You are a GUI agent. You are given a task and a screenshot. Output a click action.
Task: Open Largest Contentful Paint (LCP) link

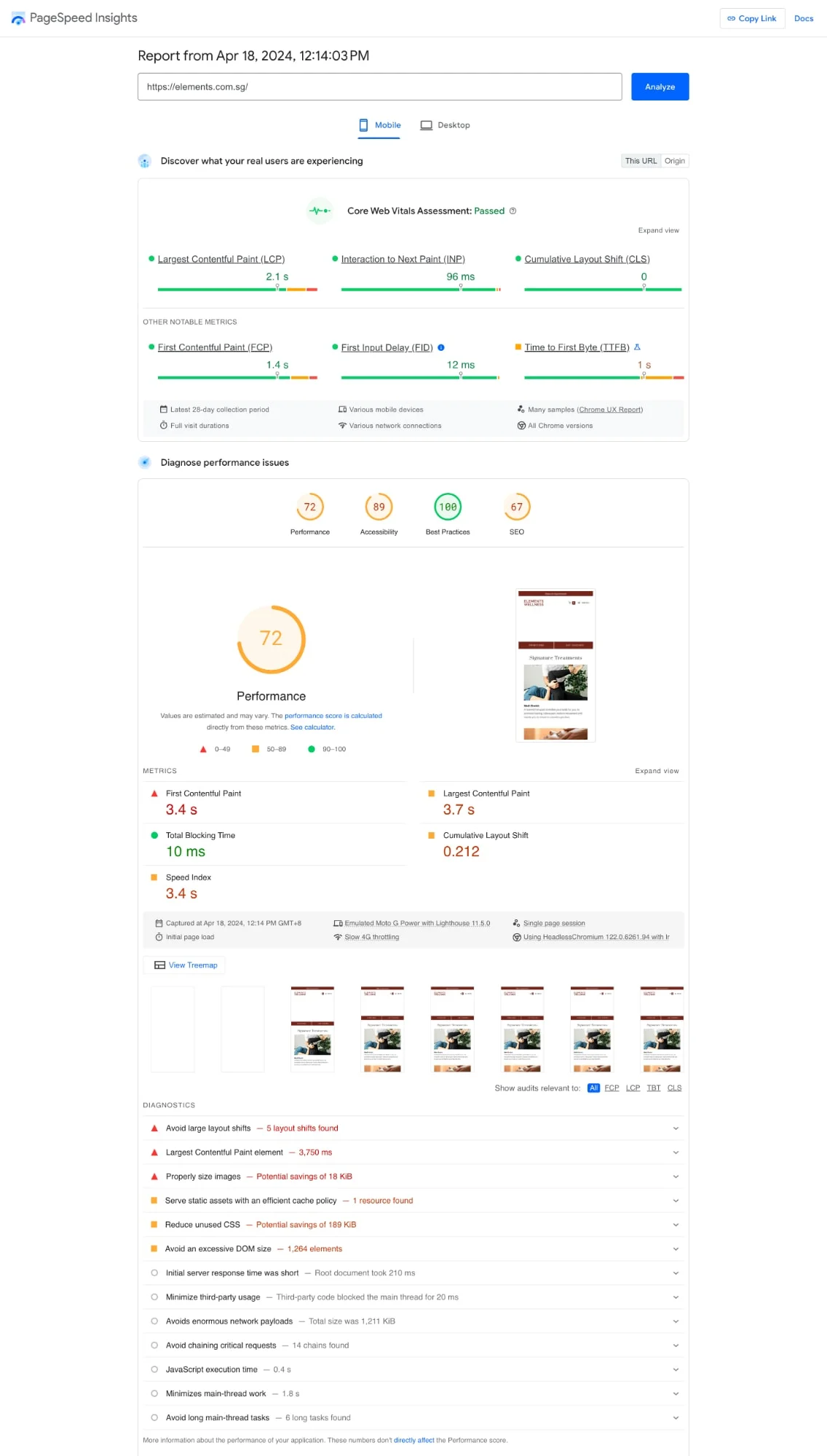pos(221,259)
